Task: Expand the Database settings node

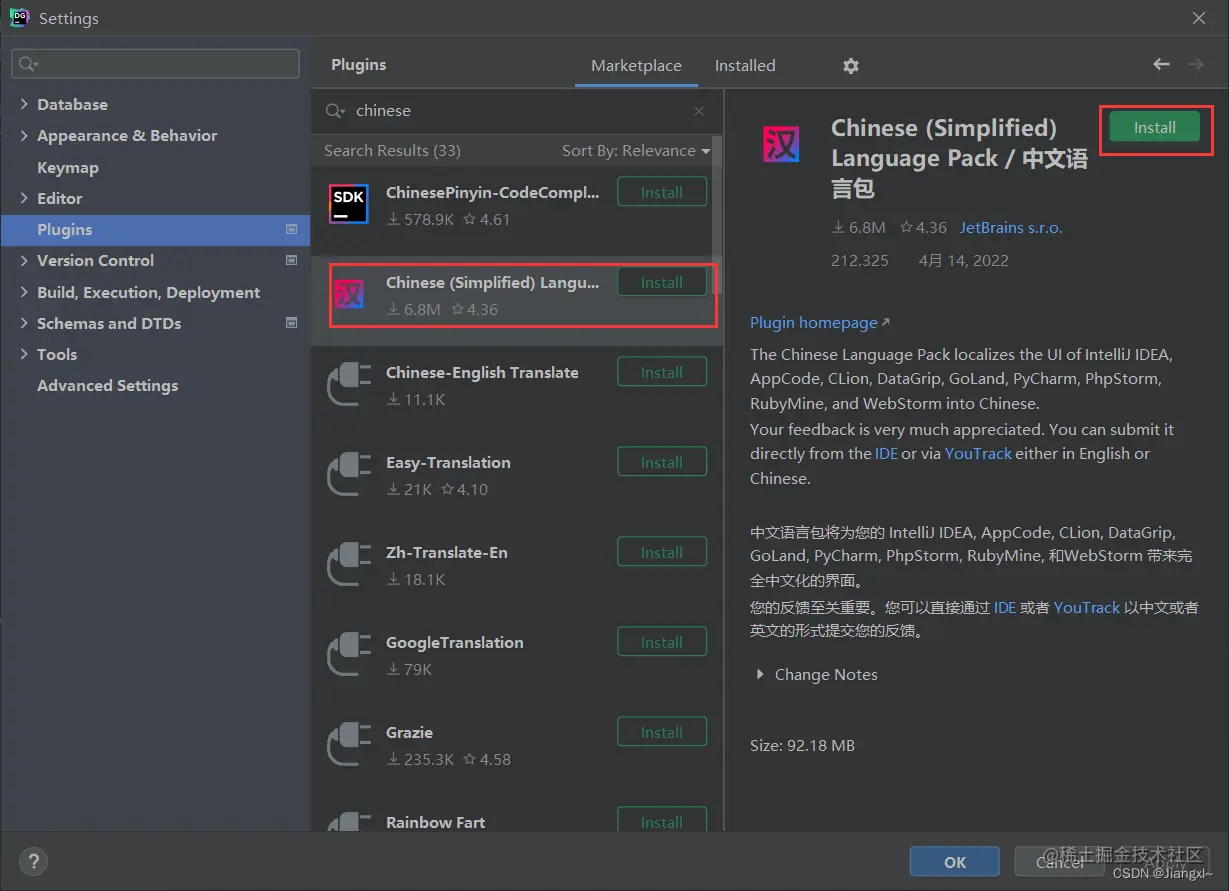Action: 24,104
